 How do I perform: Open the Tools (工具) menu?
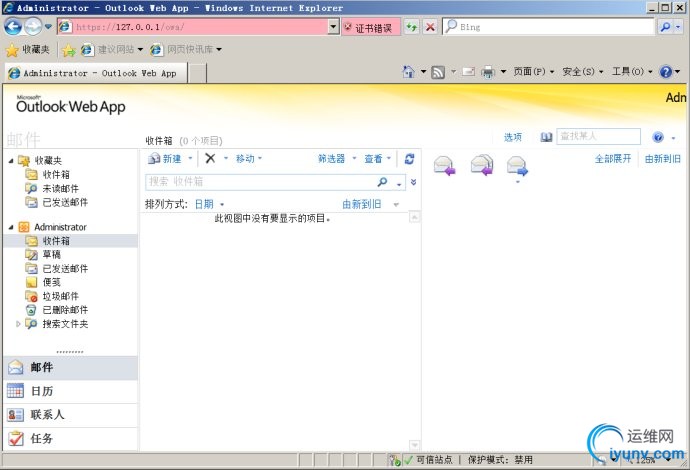(x=632, y=72)
